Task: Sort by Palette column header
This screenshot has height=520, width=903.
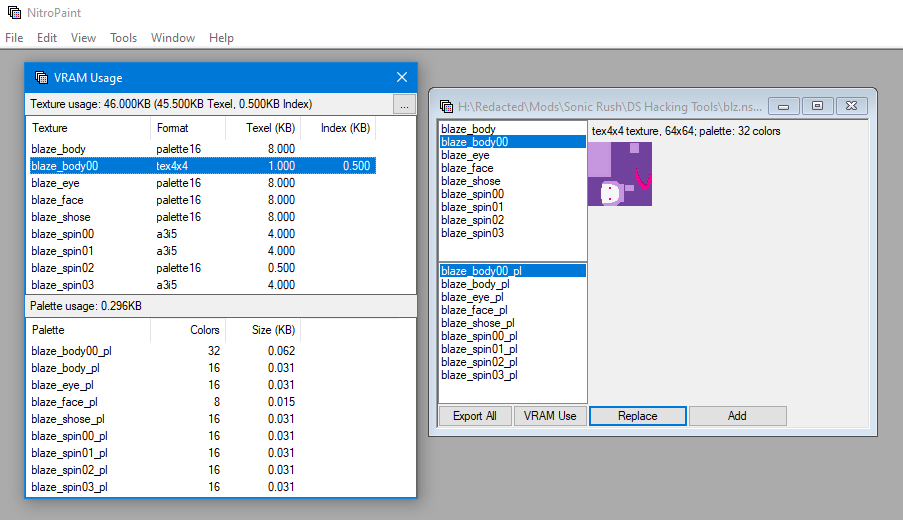Action: [88, 330]
